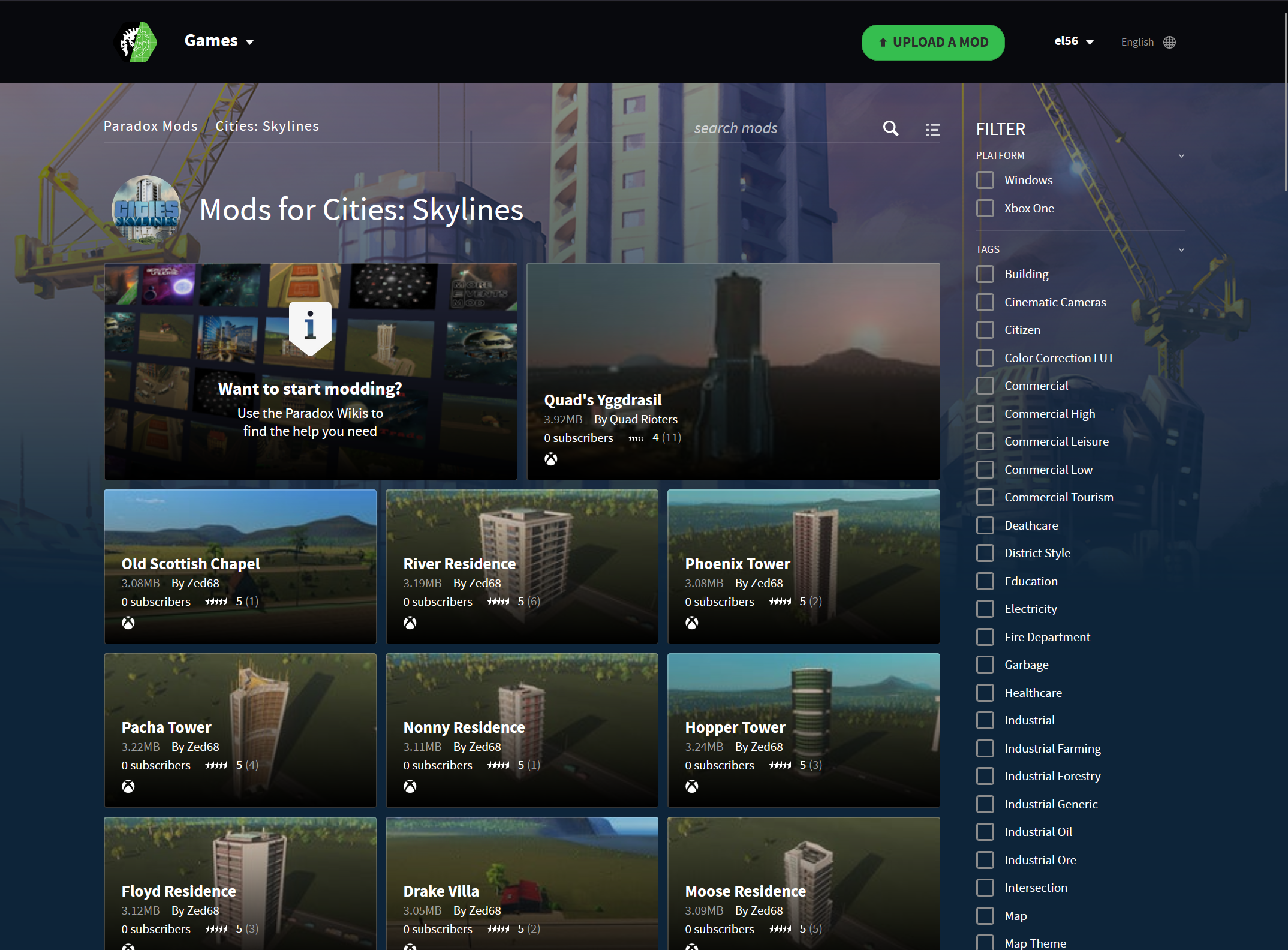Image resolution: width=1288 pixels, height=950 pixels.
Task: Open Phoenix Tower mod title
Action: pyautogui.click(x=738, y=564)
